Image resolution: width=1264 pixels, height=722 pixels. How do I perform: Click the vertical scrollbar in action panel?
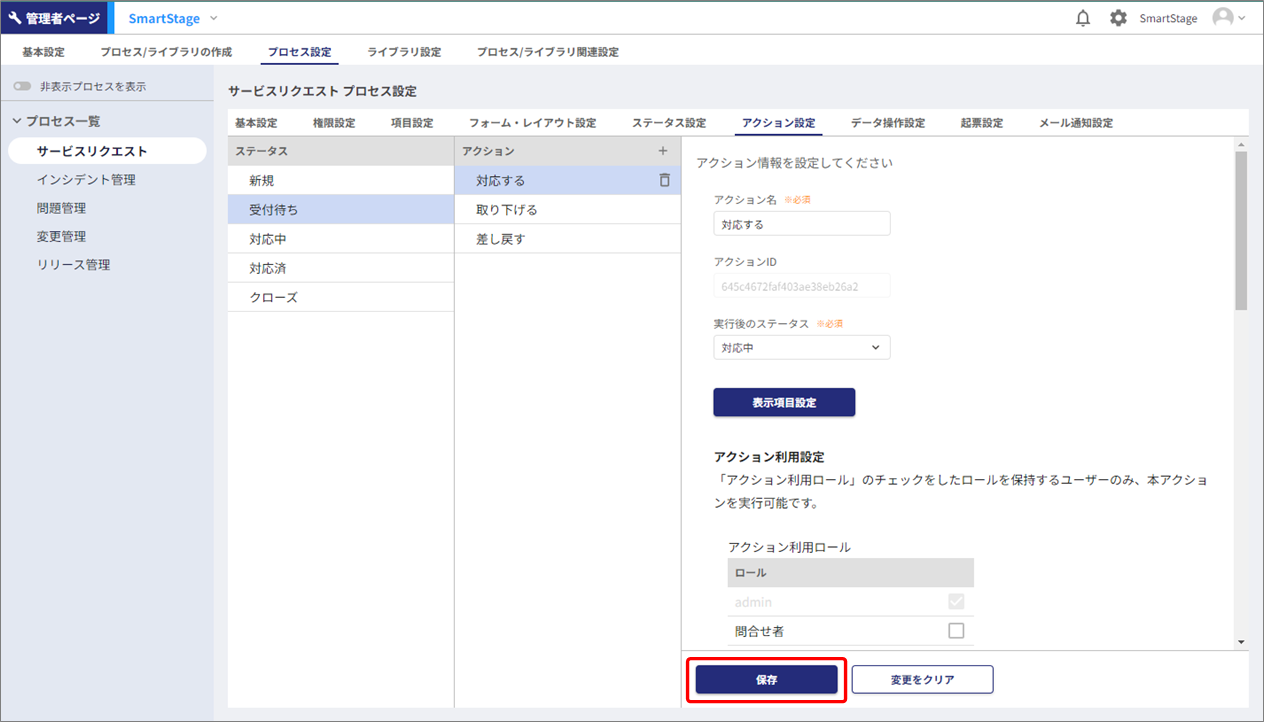click(1241, 230)
